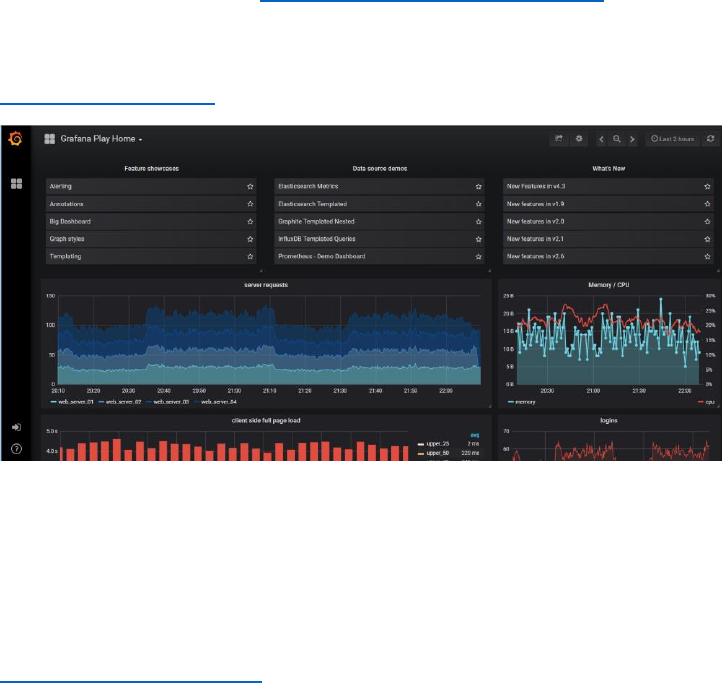Open the Big Dashboard link
The width and height of the screenshot is (722, 683).
(x=70, y=222)
